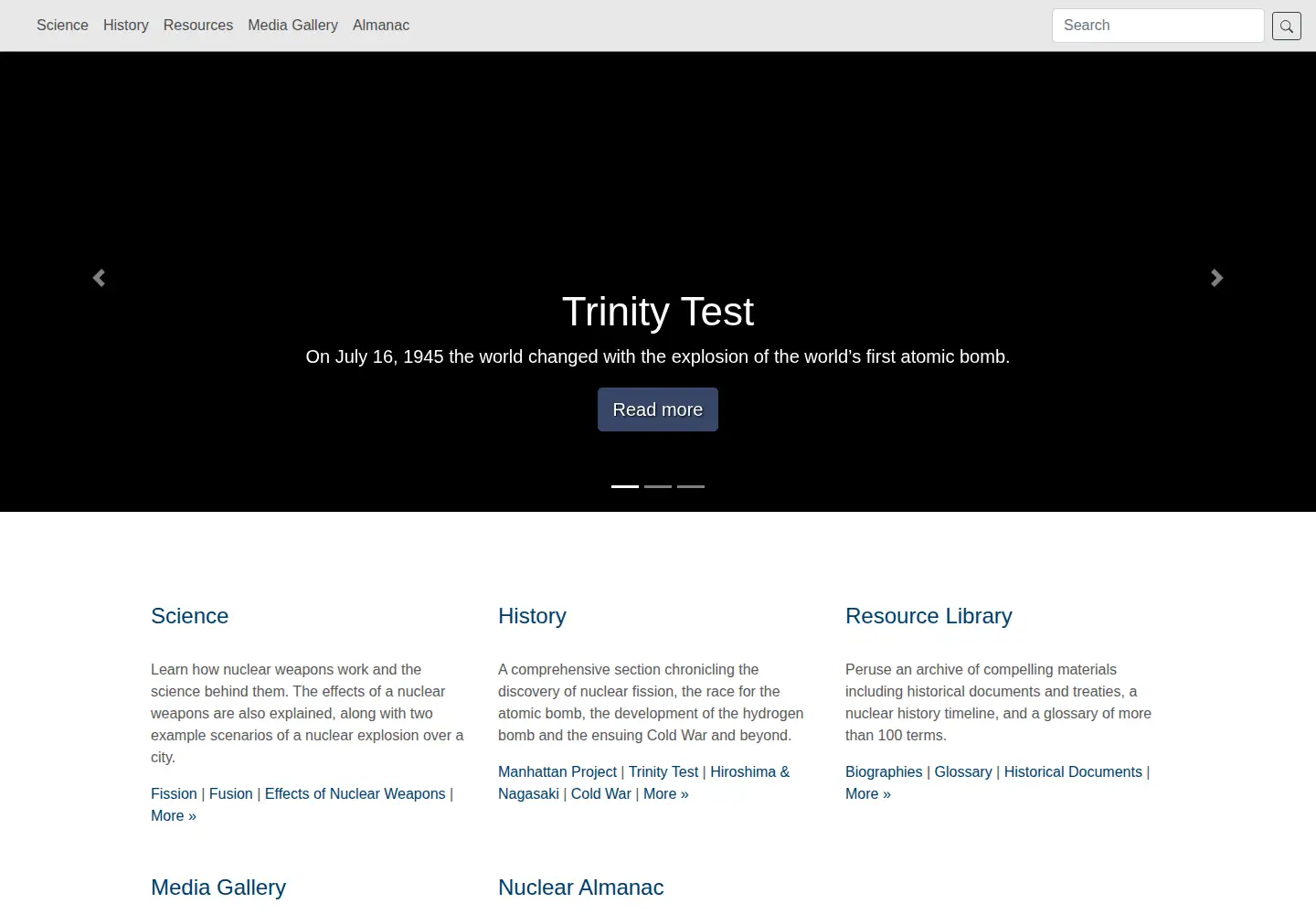Open the Cold War link

(601, 794)
